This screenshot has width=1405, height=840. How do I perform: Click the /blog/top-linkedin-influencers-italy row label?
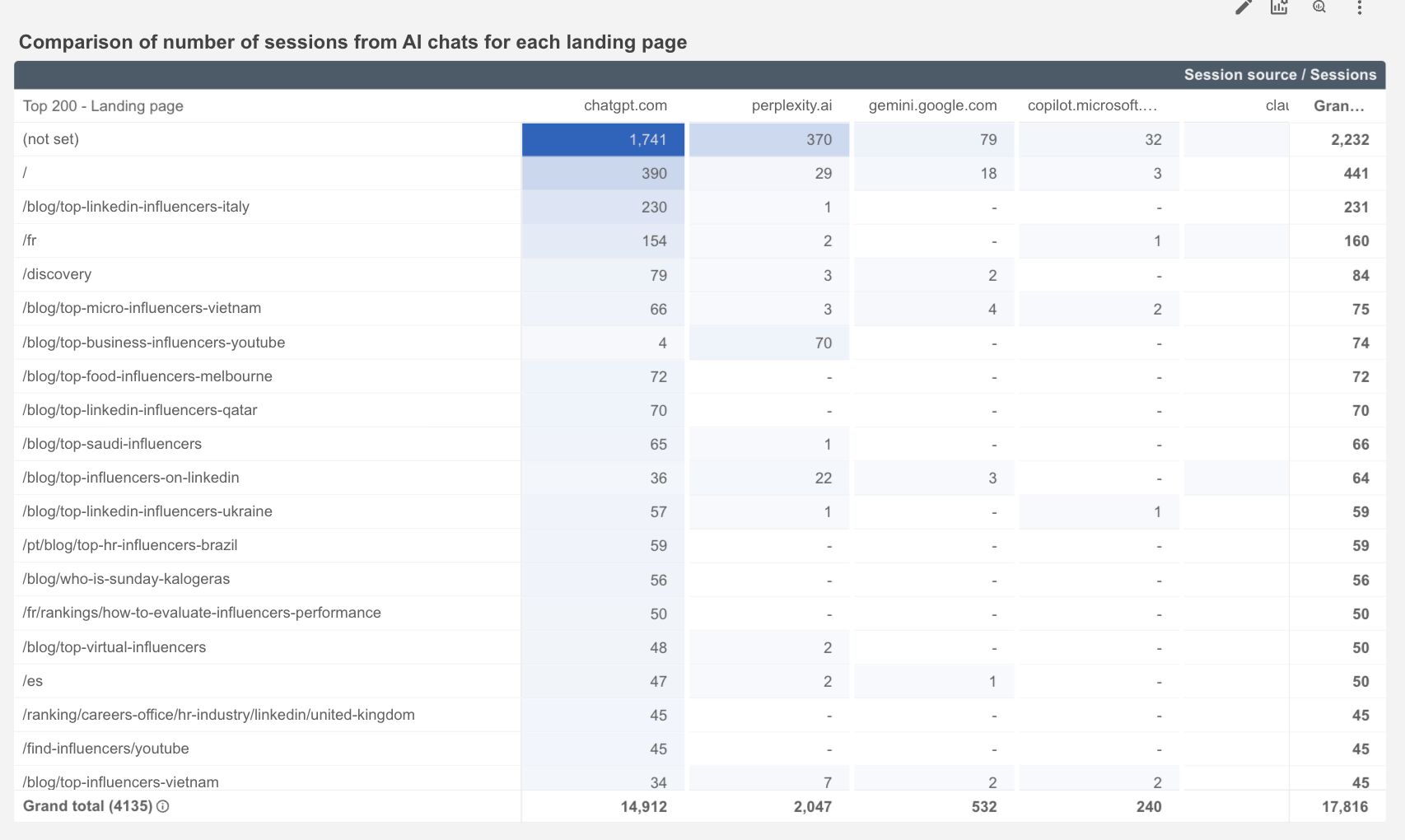point(136,207)
